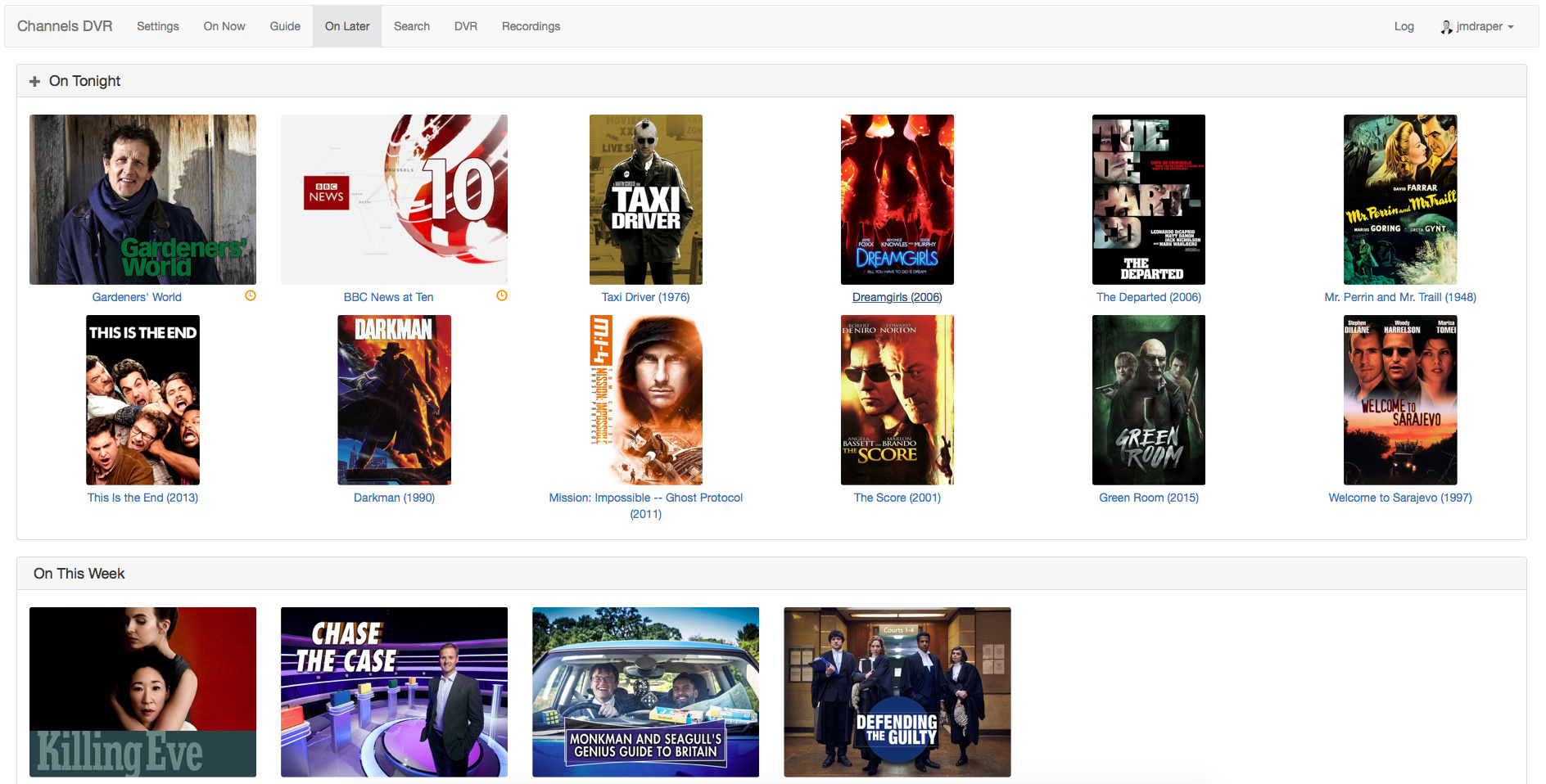This screenshot has height=784, width=1546.
Task: Click the user profile icon
Action: point(1446,27)
